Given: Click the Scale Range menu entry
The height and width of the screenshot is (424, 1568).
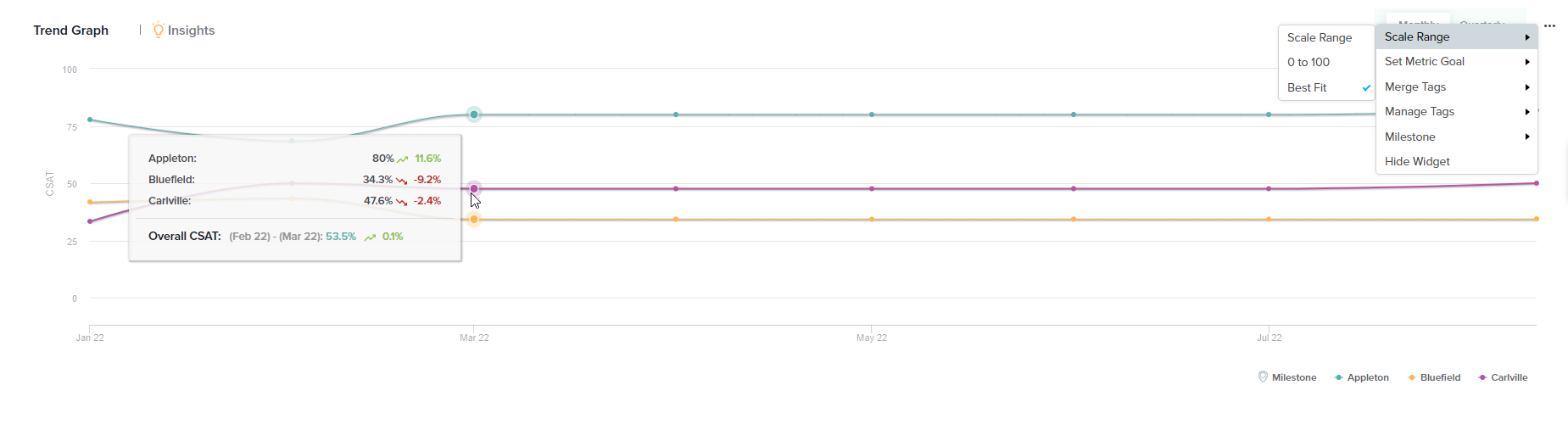Looking at the screenshot, I should click(x=1417, y=36).
